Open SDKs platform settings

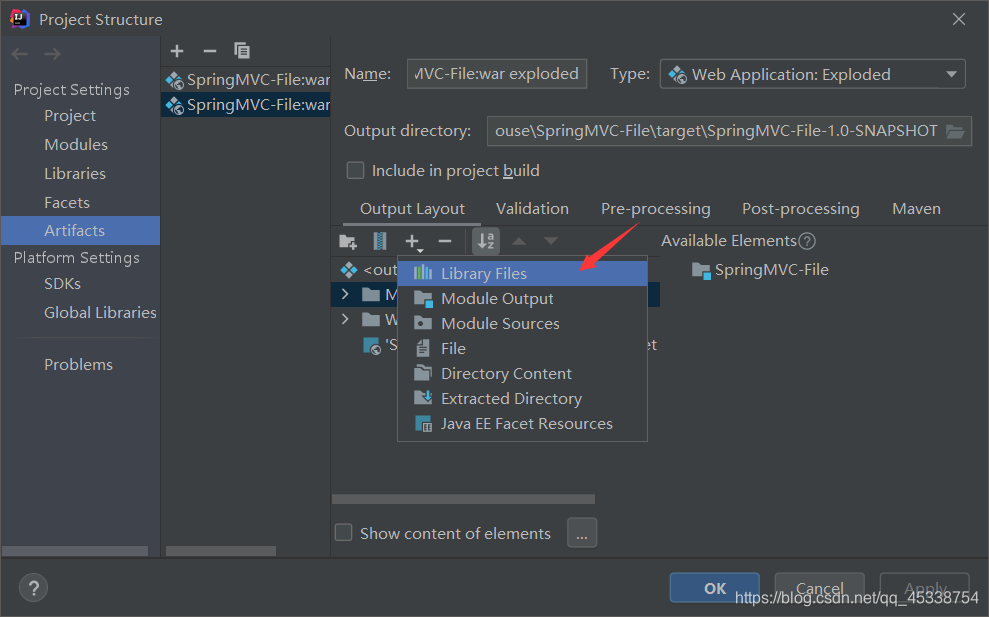pos(62,284)
